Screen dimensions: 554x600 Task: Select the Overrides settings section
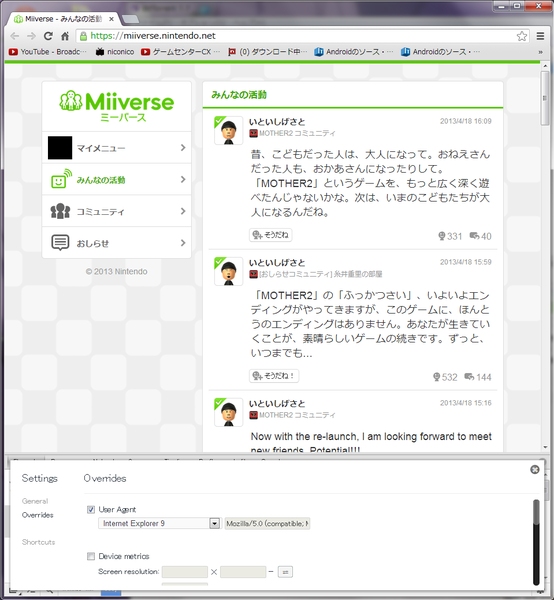point(37,515)
